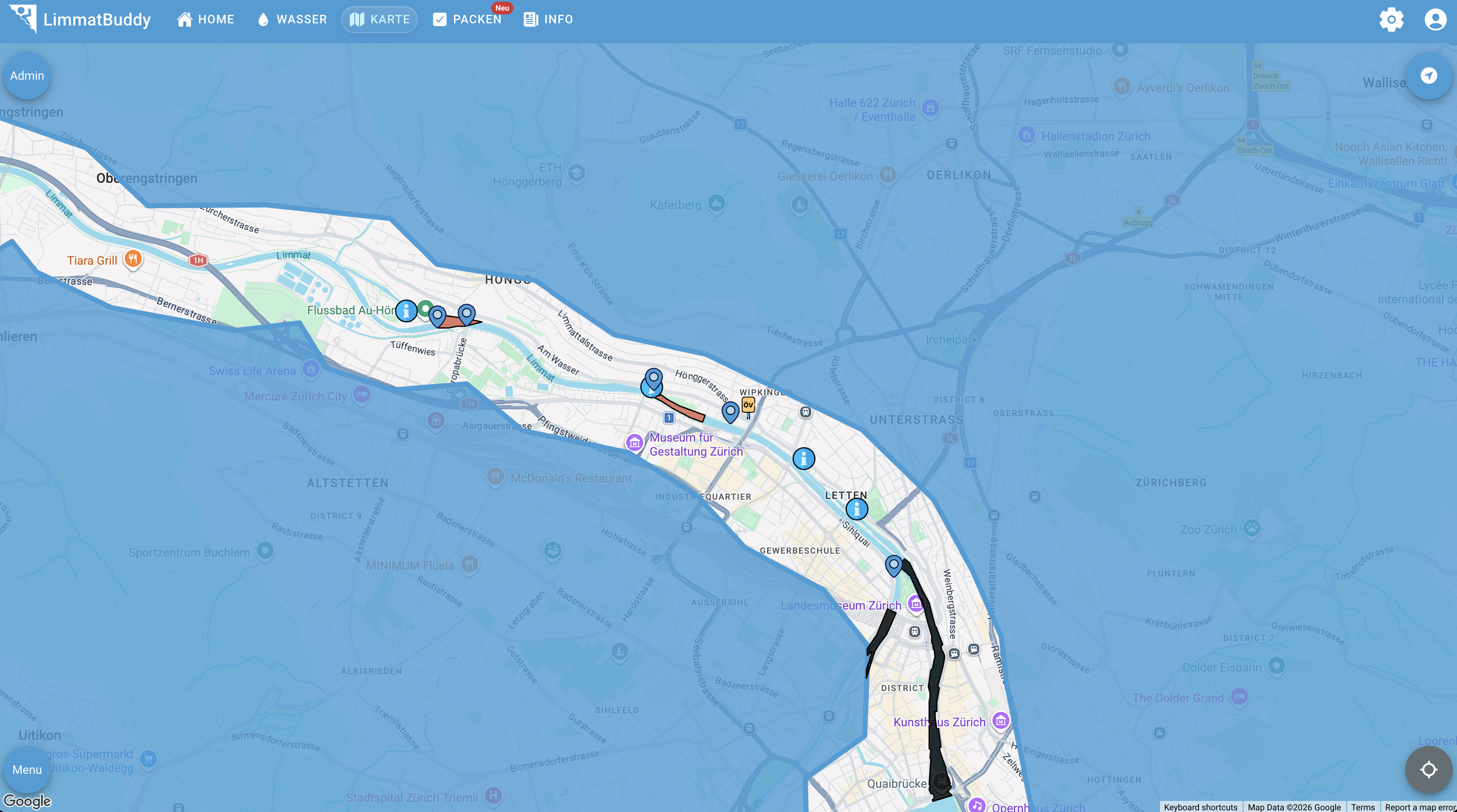Click ETH Hönggerberg icon
Screen dimensions: 1457x812
coord(576,173)
